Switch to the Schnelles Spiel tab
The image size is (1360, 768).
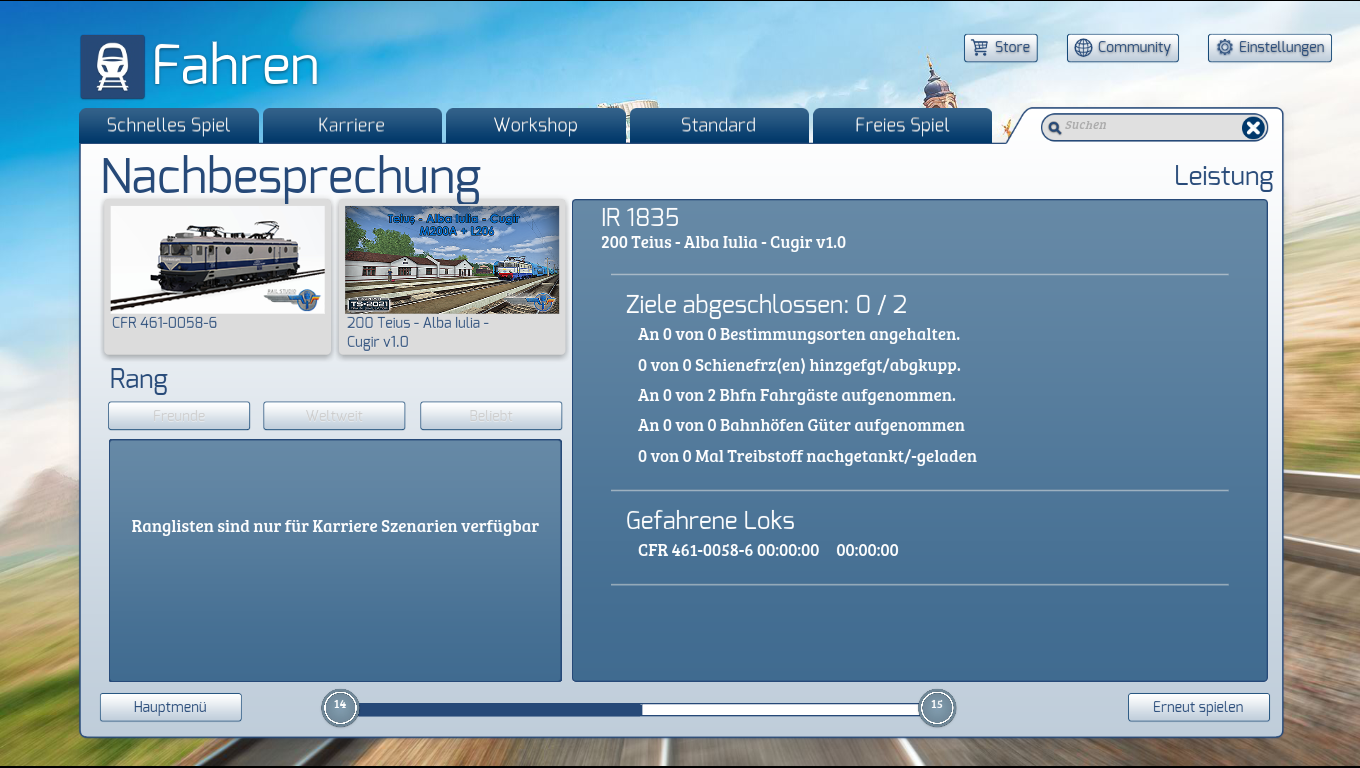coord(169,126)
